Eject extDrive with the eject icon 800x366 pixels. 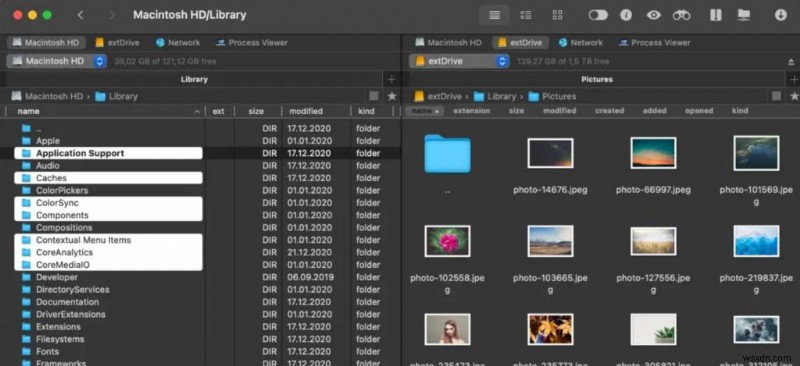[791, 62]
